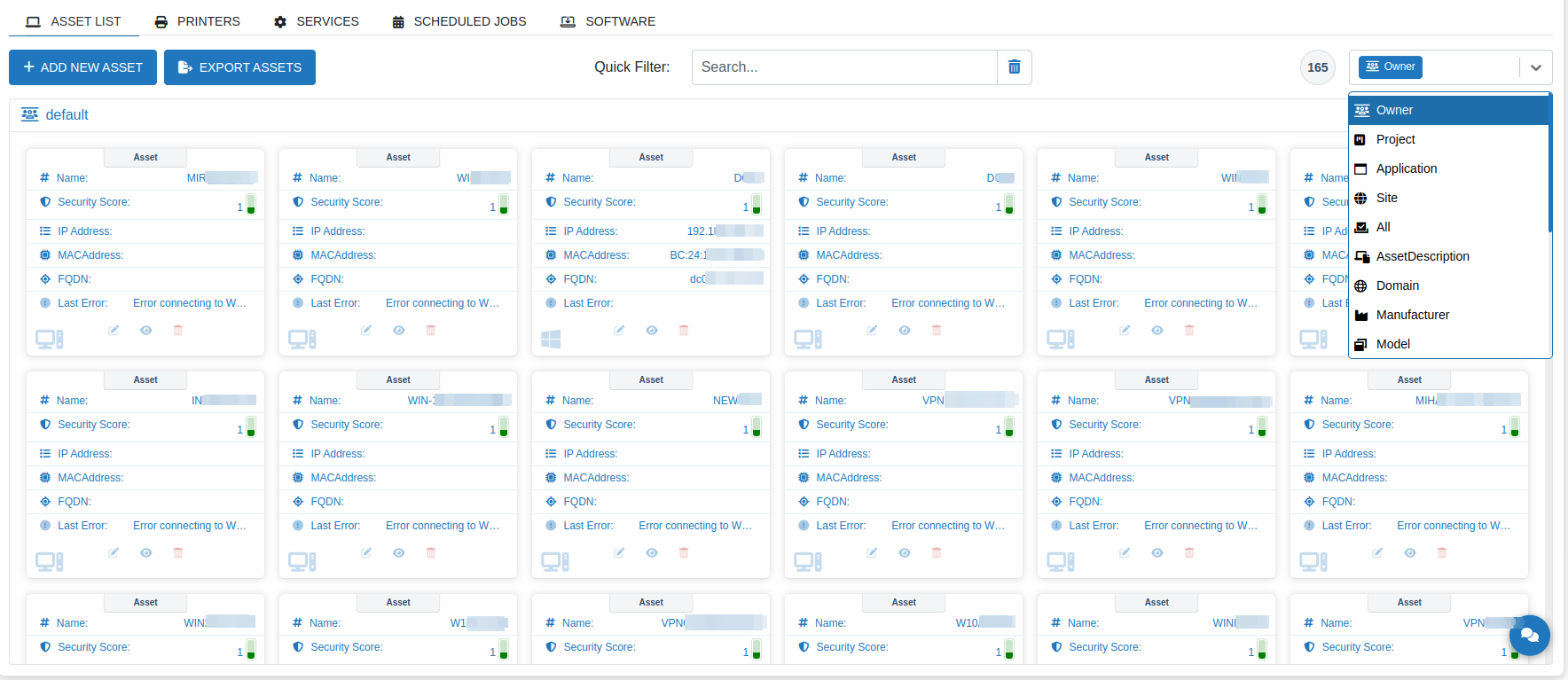Image resolution: width=1568 pixels, height=680 pixels.
Task: Delete the NEW asset using its trash icon
Action: pos(683,552)
